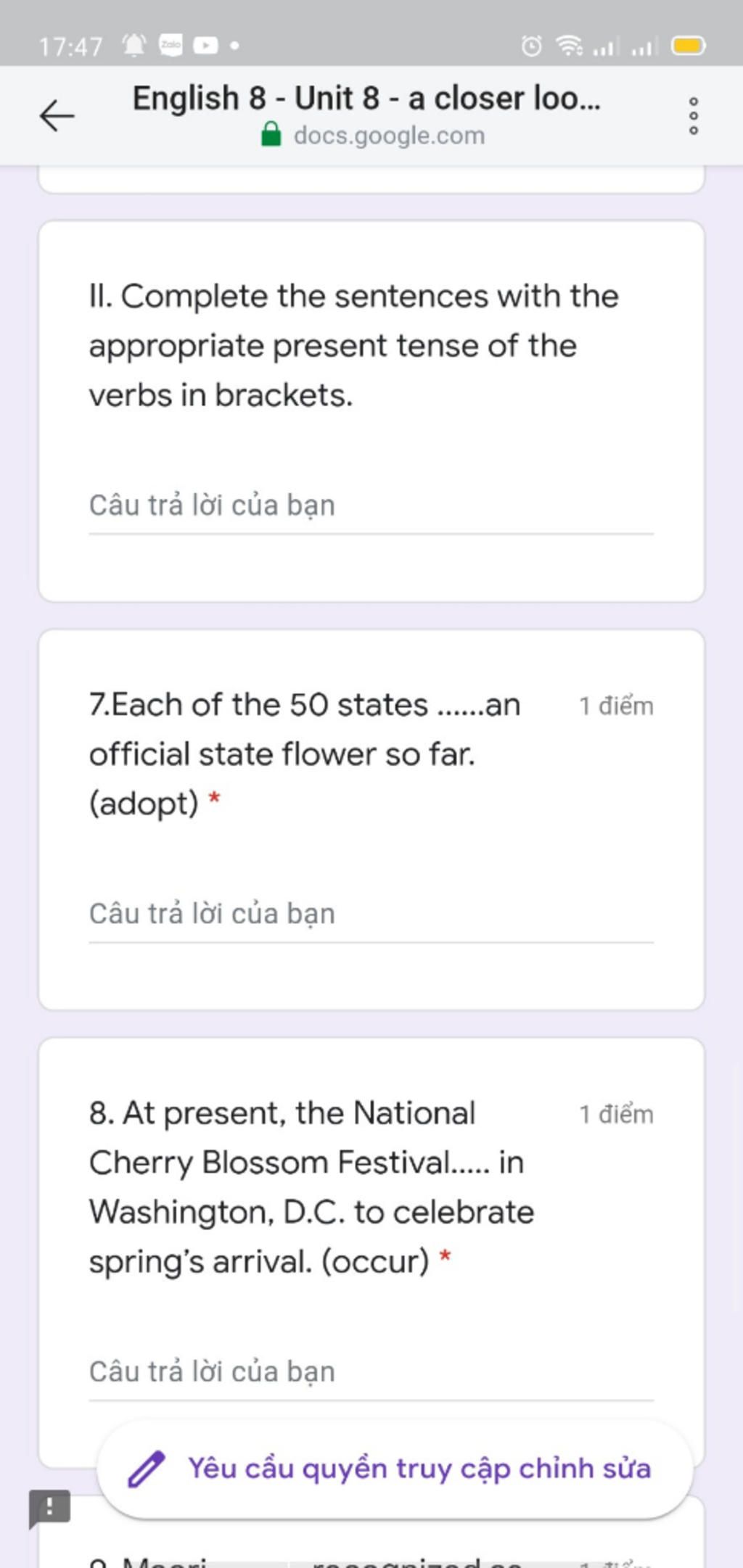Tap the docs.google.com URL text
743x1568 pixels.
click(389, 136)
